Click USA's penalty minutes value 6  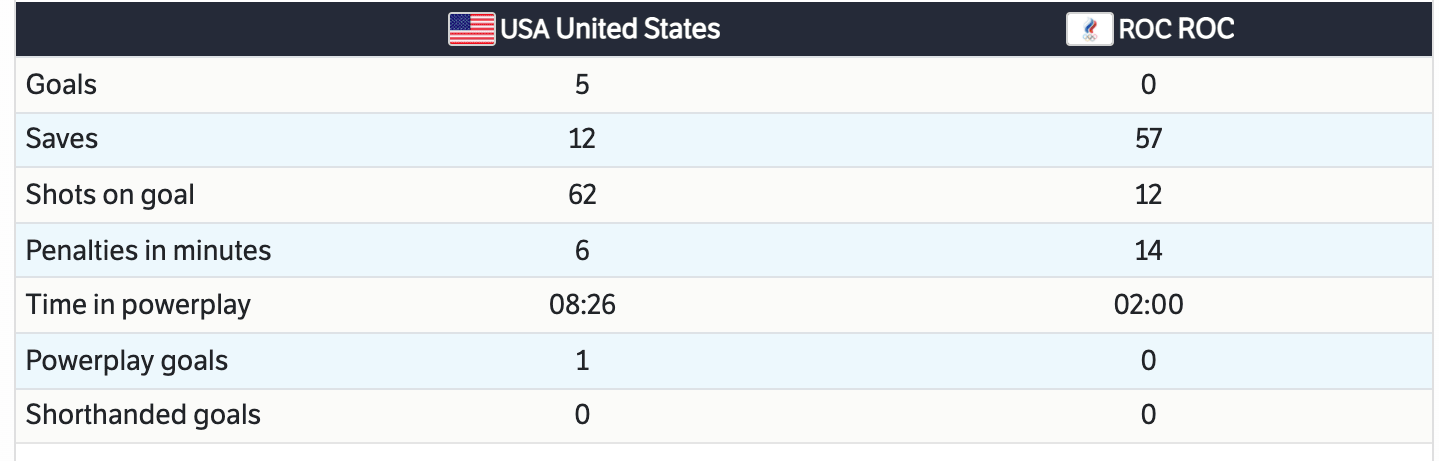[582, 250]
